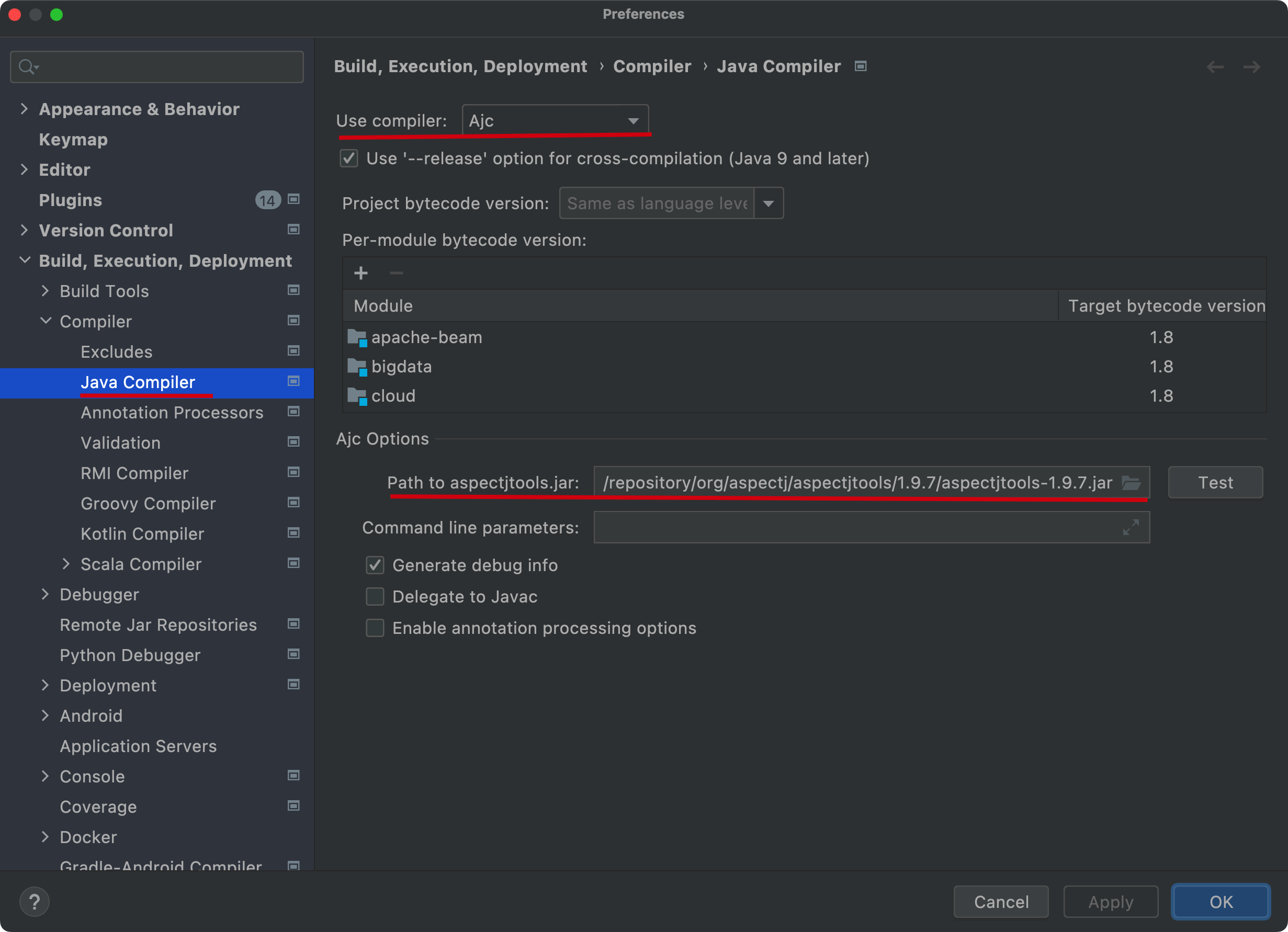Image resolution: width=1288 pixels, height=932 pixels.
Task: Enable Delegate to Javac
Action: 375,597
